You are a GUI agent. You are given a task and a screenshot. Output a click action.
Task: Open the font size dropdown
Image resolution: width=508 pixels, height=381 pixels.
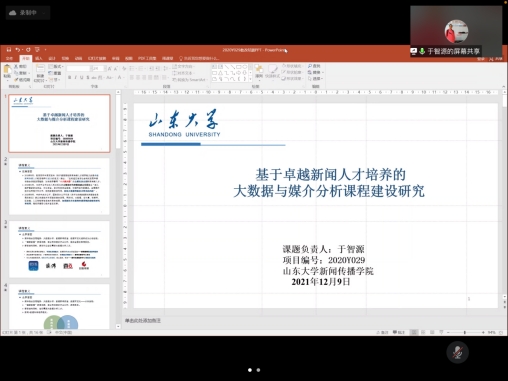click(104, 69)
